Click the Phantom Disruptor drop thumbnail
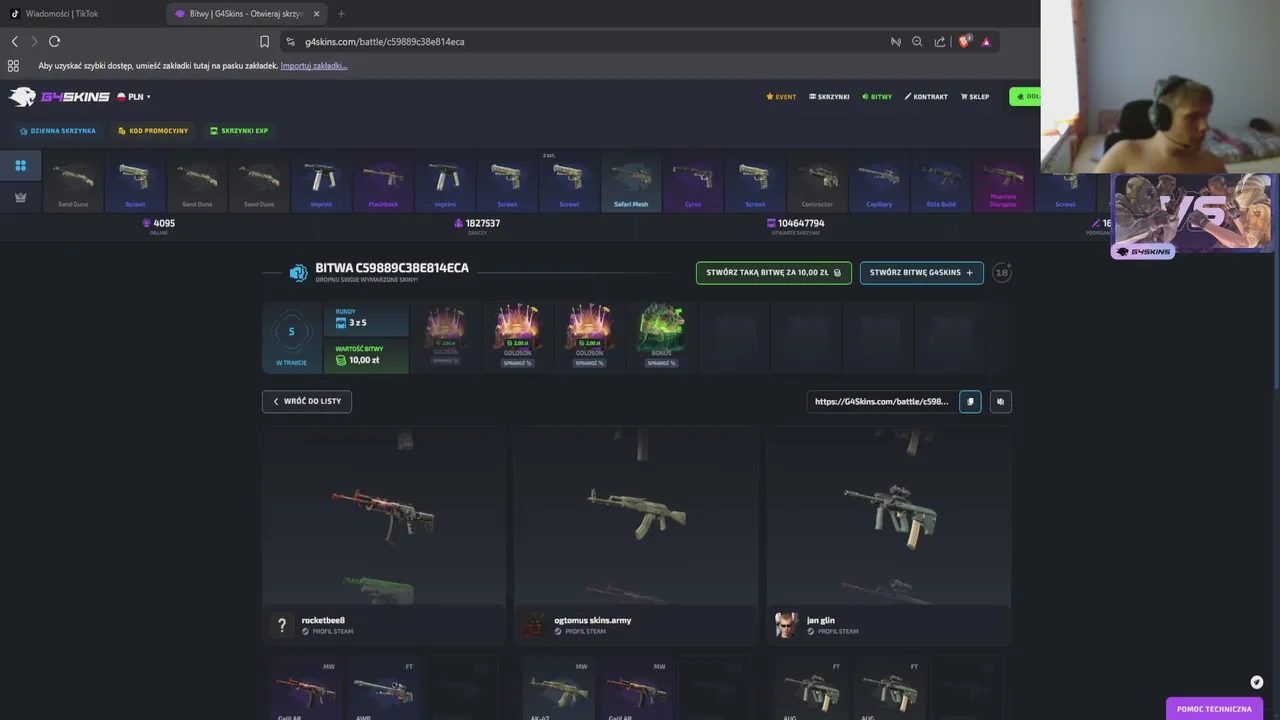The height and width of the screenshot is (720, 1280). coord(1003,185)
